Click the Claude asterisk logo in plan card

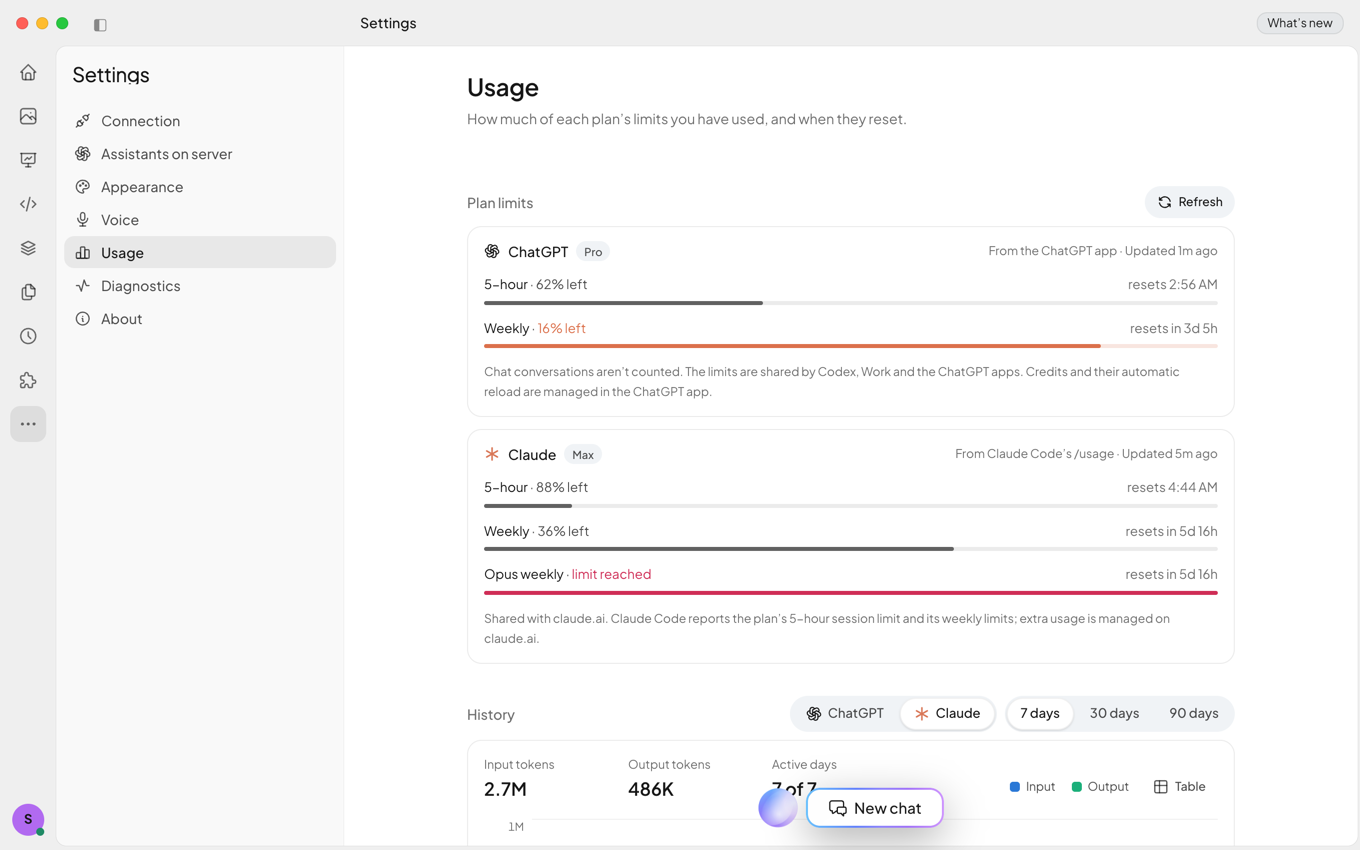pos(492,454)
